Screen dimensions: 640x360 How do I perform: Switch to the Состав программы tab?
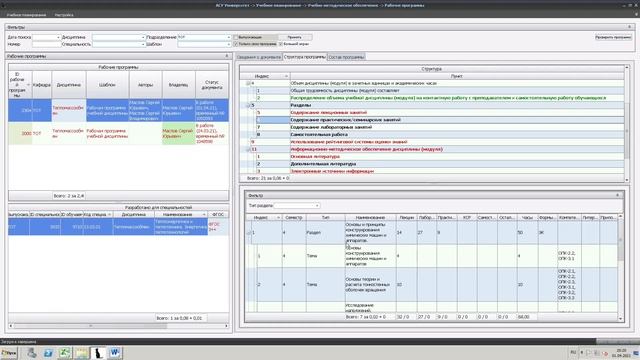point(346,57)
